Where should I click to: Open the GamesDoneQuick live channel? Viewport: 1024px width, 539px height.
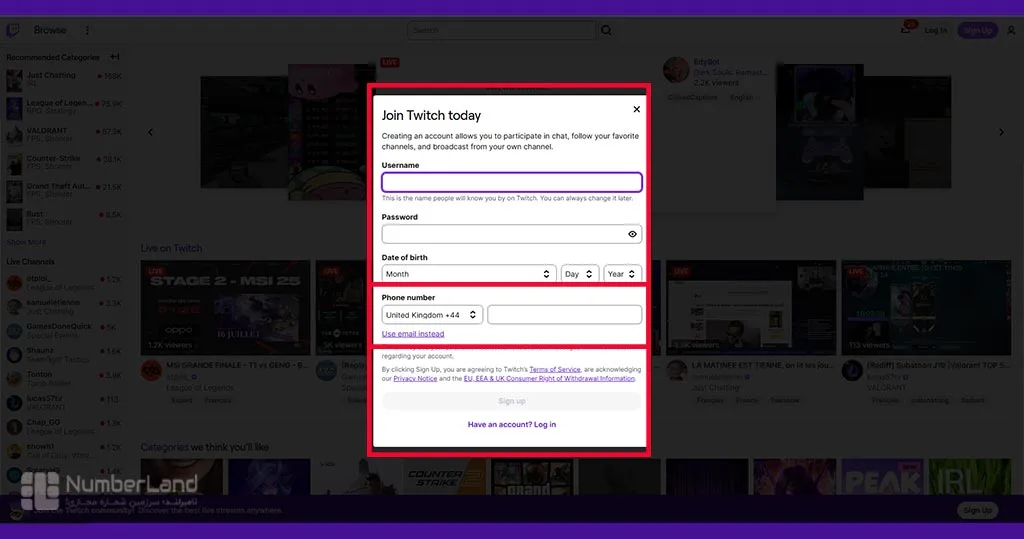tap(63, 330)
